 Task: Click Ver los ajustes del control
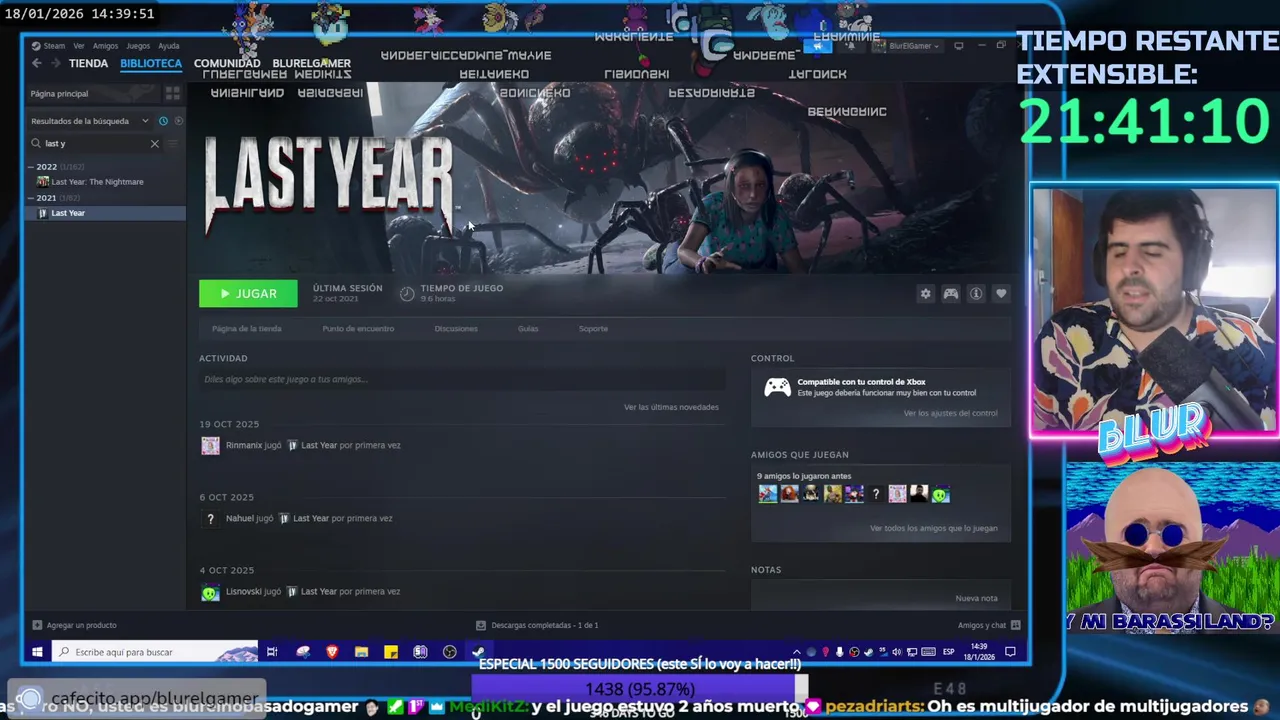click(x=950, y=413)
